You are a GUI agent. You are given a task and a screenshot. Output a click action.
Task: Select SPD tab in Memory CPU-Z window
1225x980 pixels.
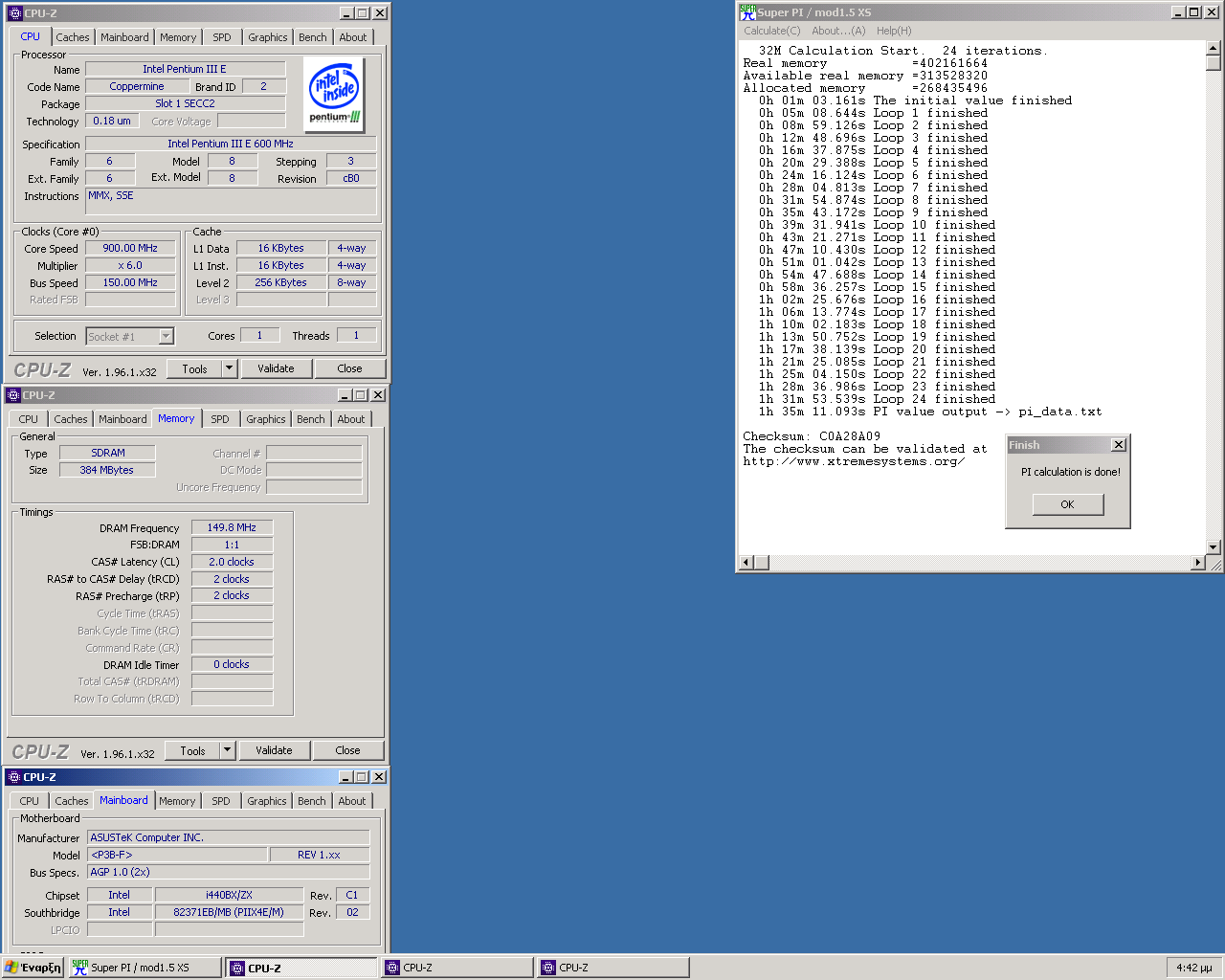coord(220,419)
